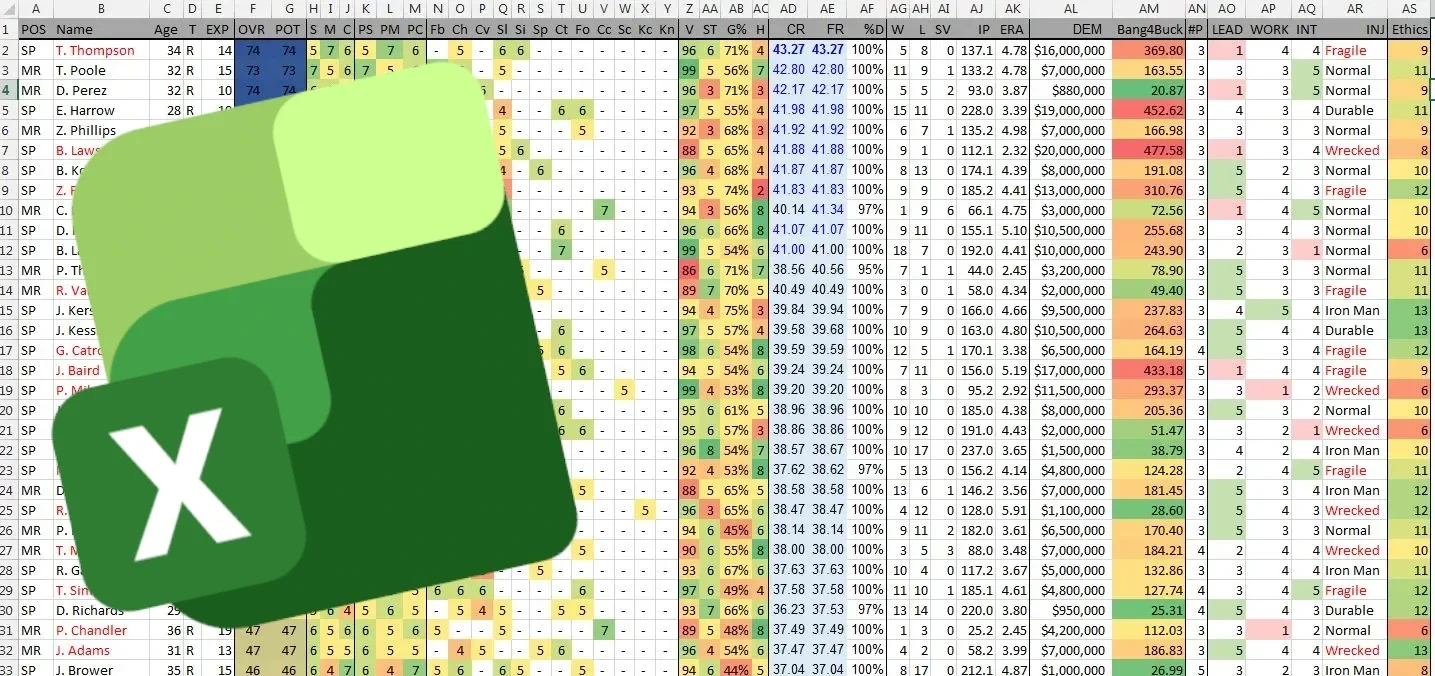
Task: Select column AD by its letter header
Action: click(x=789, y=9)
